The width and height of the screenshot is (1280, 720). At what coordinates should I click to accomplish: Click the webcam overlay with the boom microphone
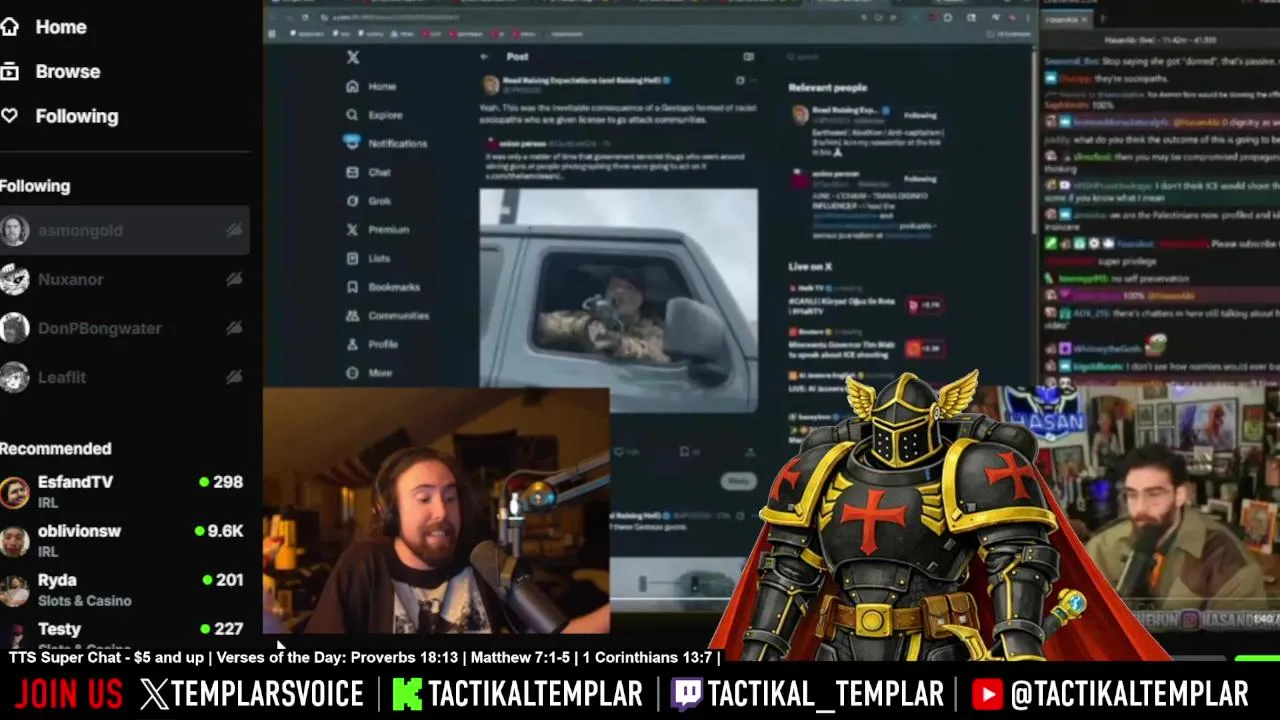[x=436, y=511]
